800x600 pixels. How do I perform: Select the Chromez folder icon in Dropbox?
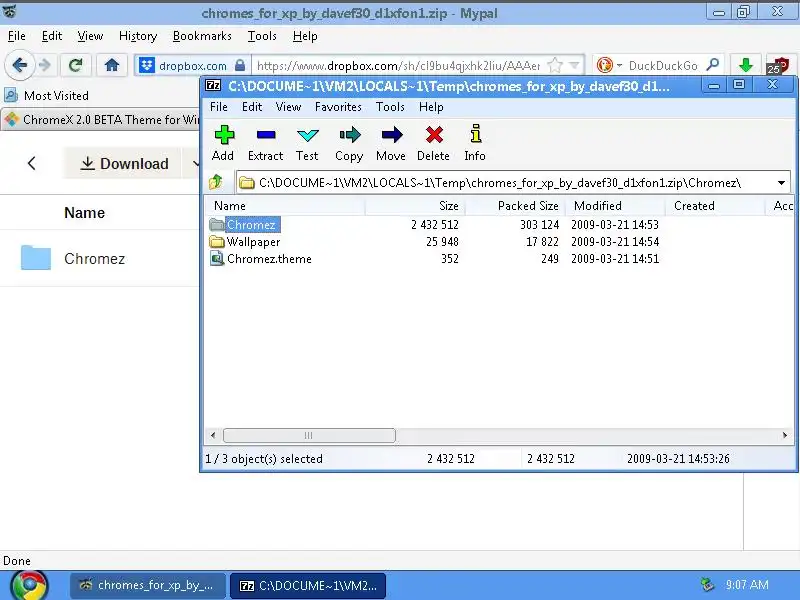[36, 258]
